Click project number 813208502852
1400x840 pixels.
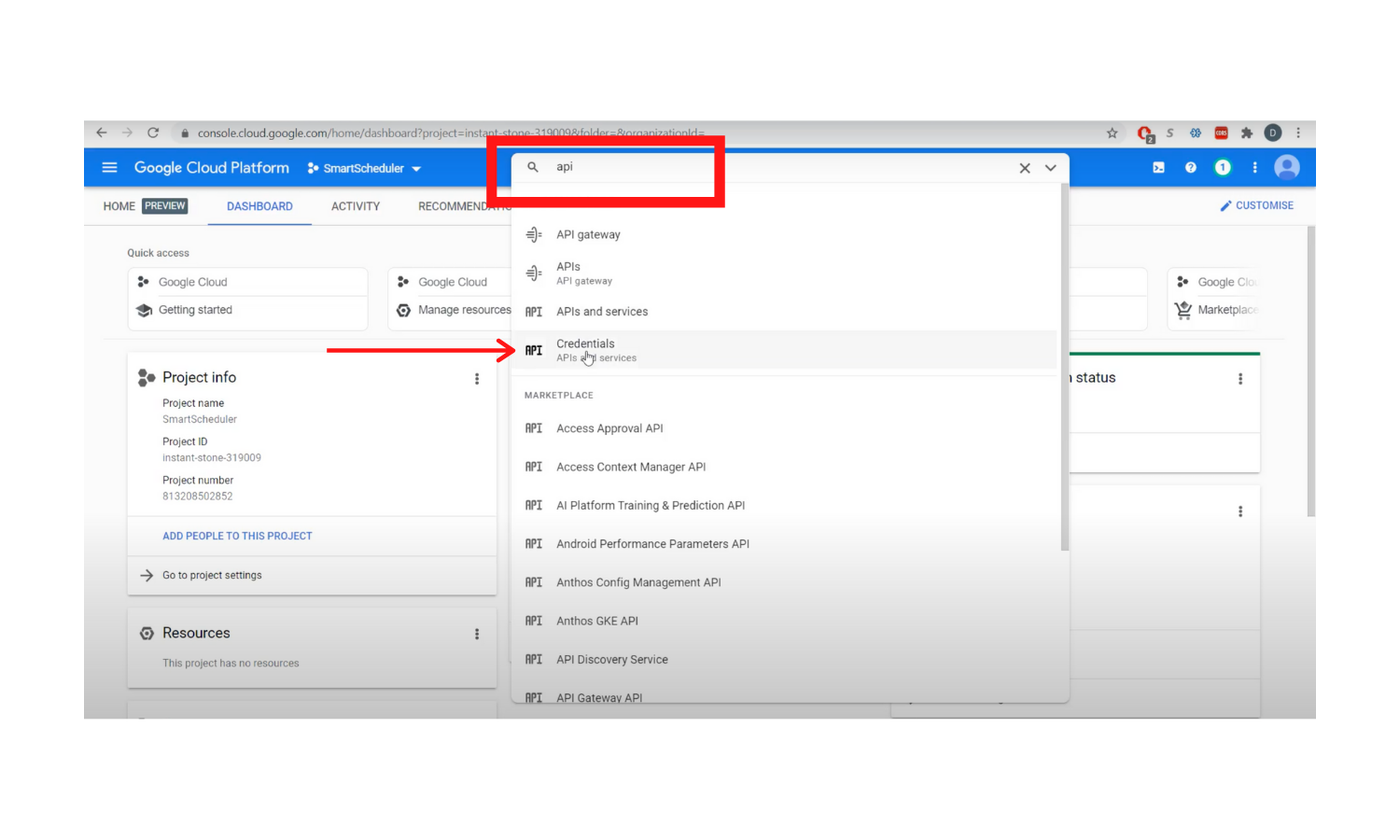198,497
